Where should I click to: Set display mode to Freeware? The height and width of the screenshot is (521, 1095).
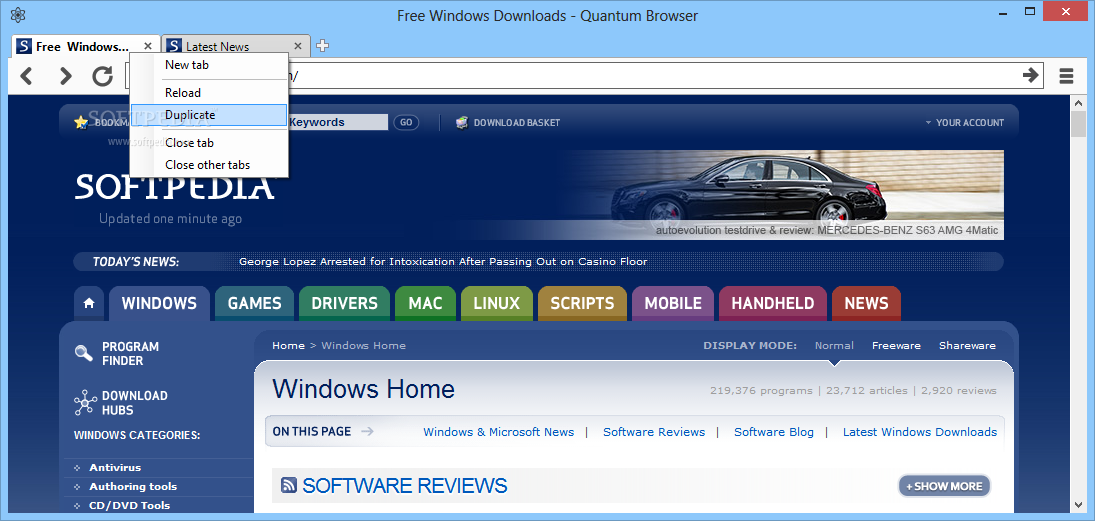[x=896, y=346]
